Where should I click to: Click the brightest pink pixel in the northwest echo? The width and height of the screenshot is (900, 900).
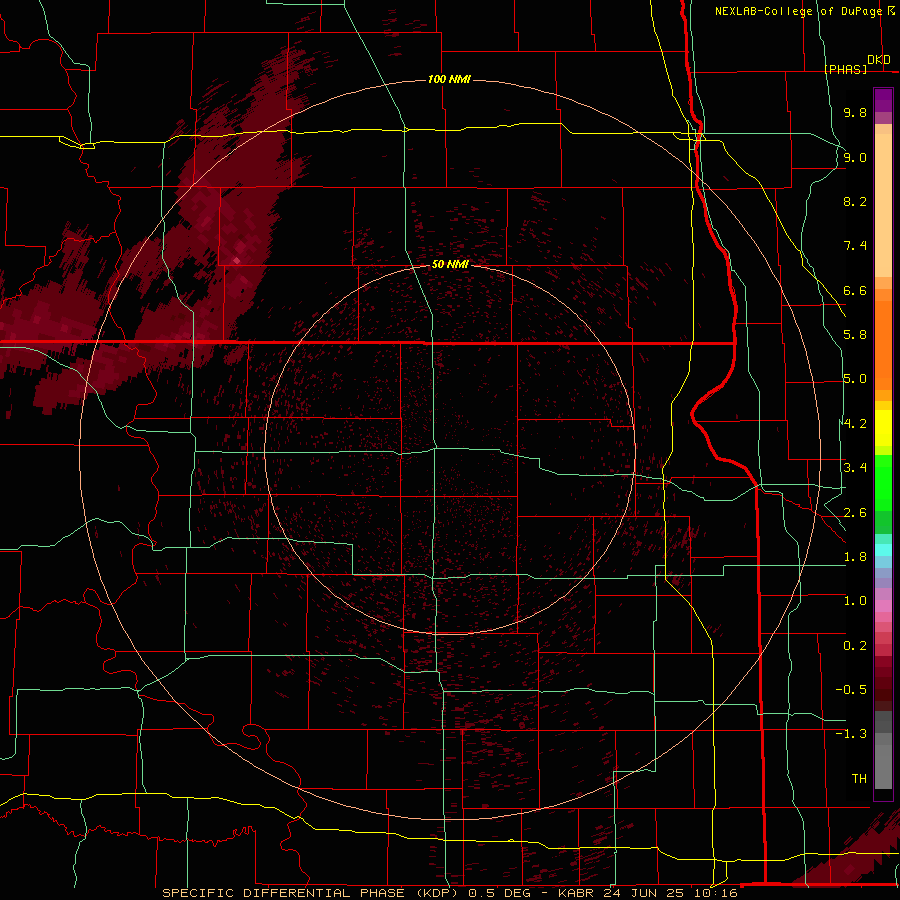click(x=236, y=261)
